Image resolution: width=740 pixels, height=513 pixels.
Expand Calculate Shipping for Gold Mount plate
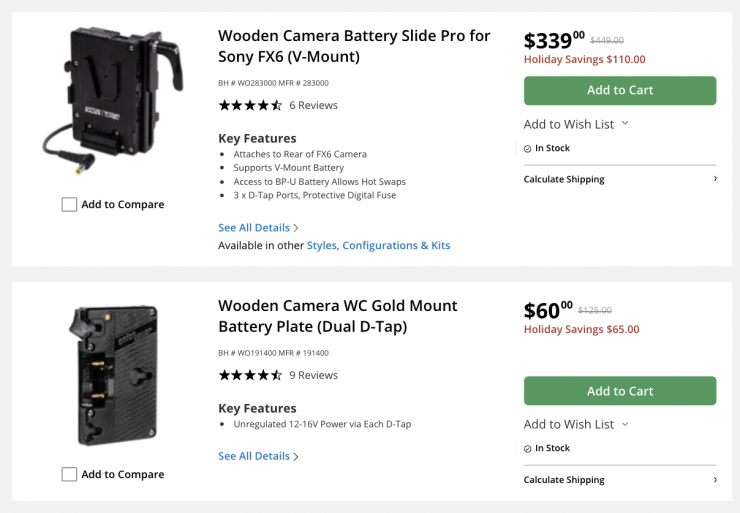(x=619, y=480)
